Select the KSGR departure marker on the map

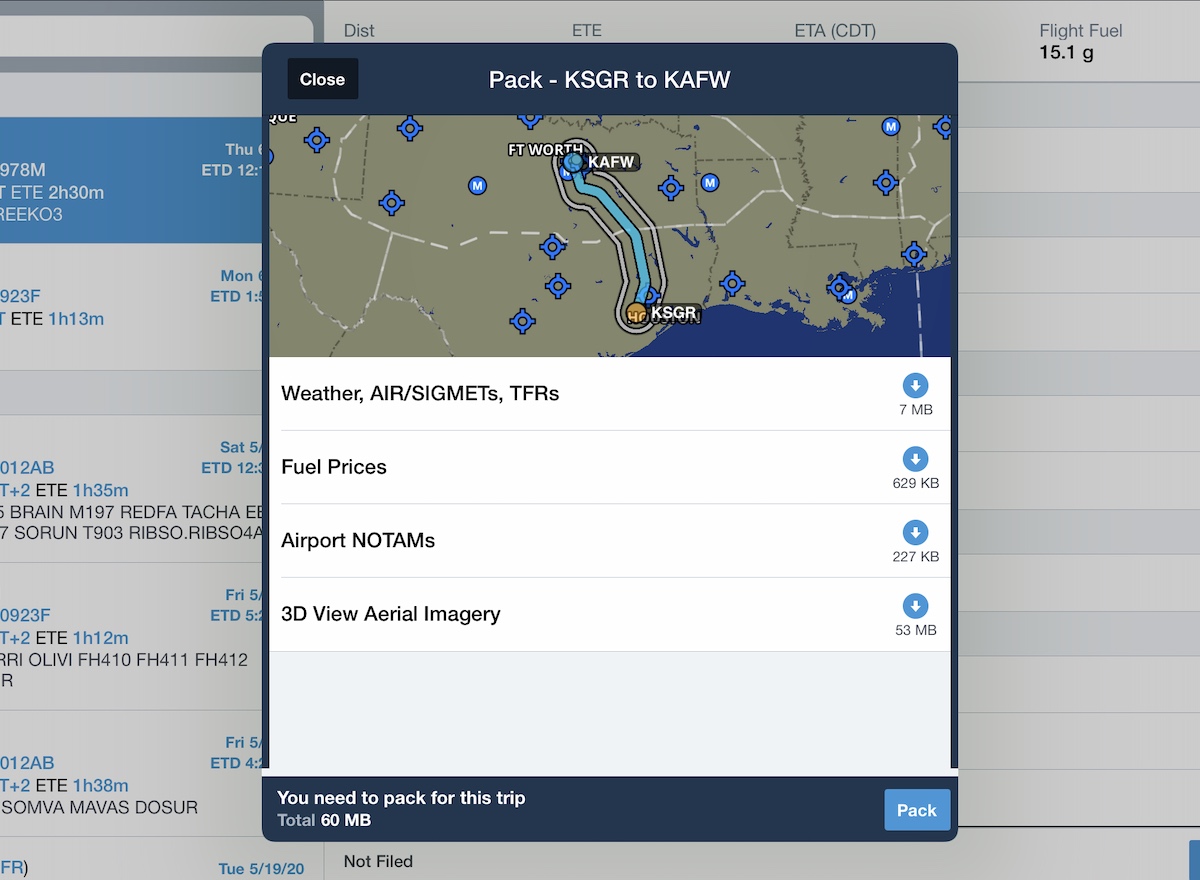click(636, 313)
